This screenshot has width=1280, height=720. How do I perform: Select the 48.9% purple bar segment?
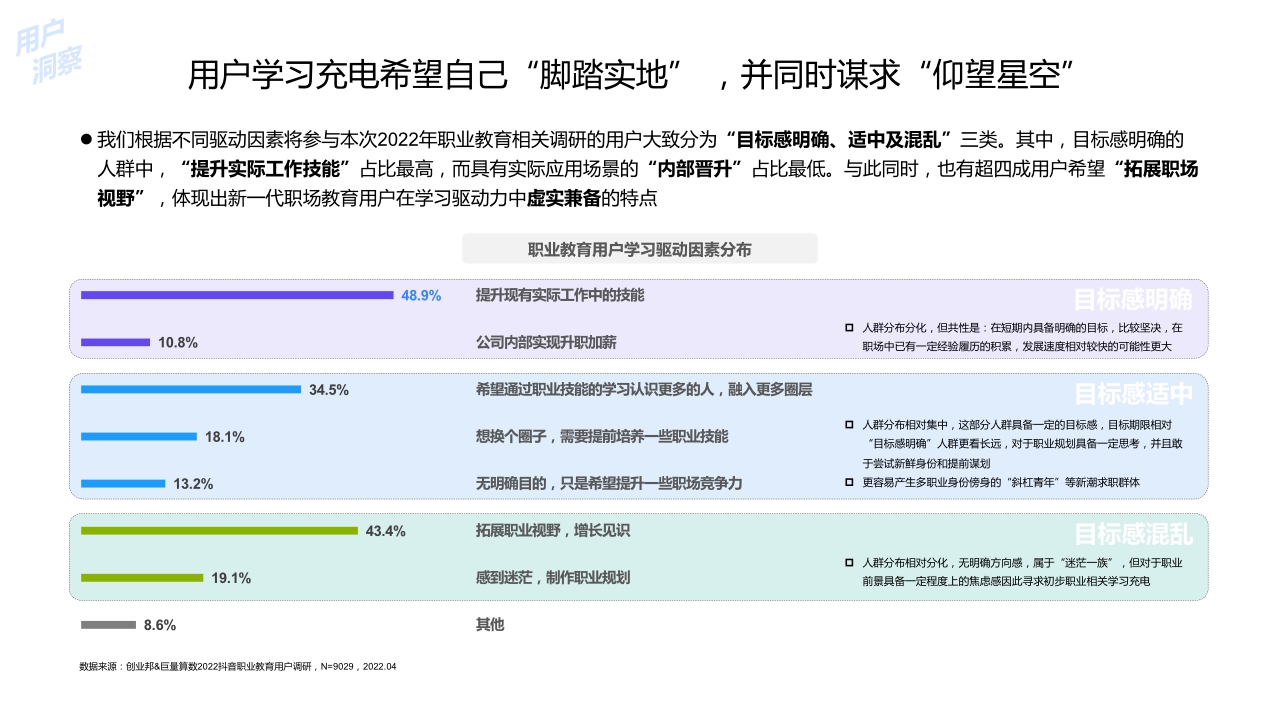pos(235,296)
